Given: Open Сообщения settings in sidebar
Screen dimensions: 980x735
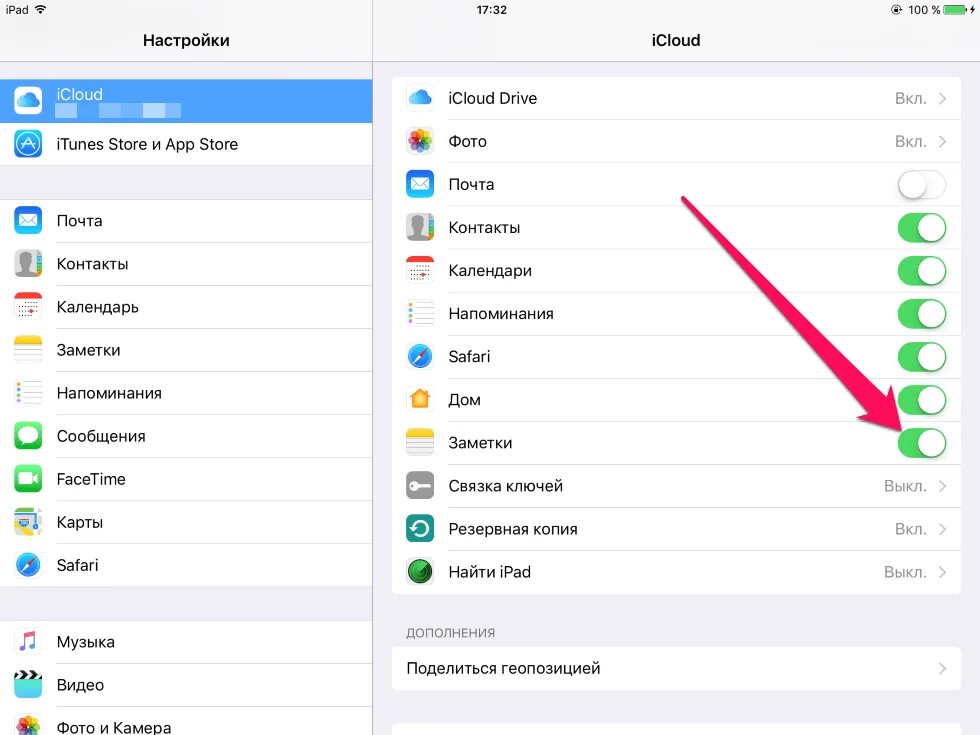Looking at the screenshot, I should pyautogui.click(x=186, y=436).
